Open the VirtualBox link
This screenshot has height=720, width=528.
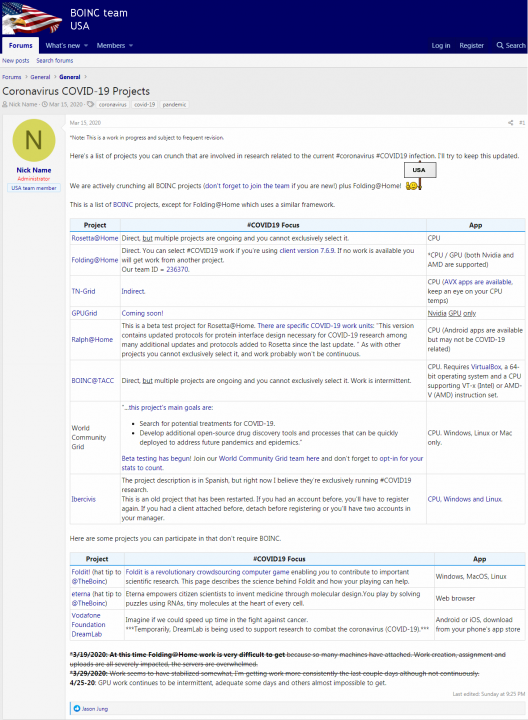pos(486,367)
